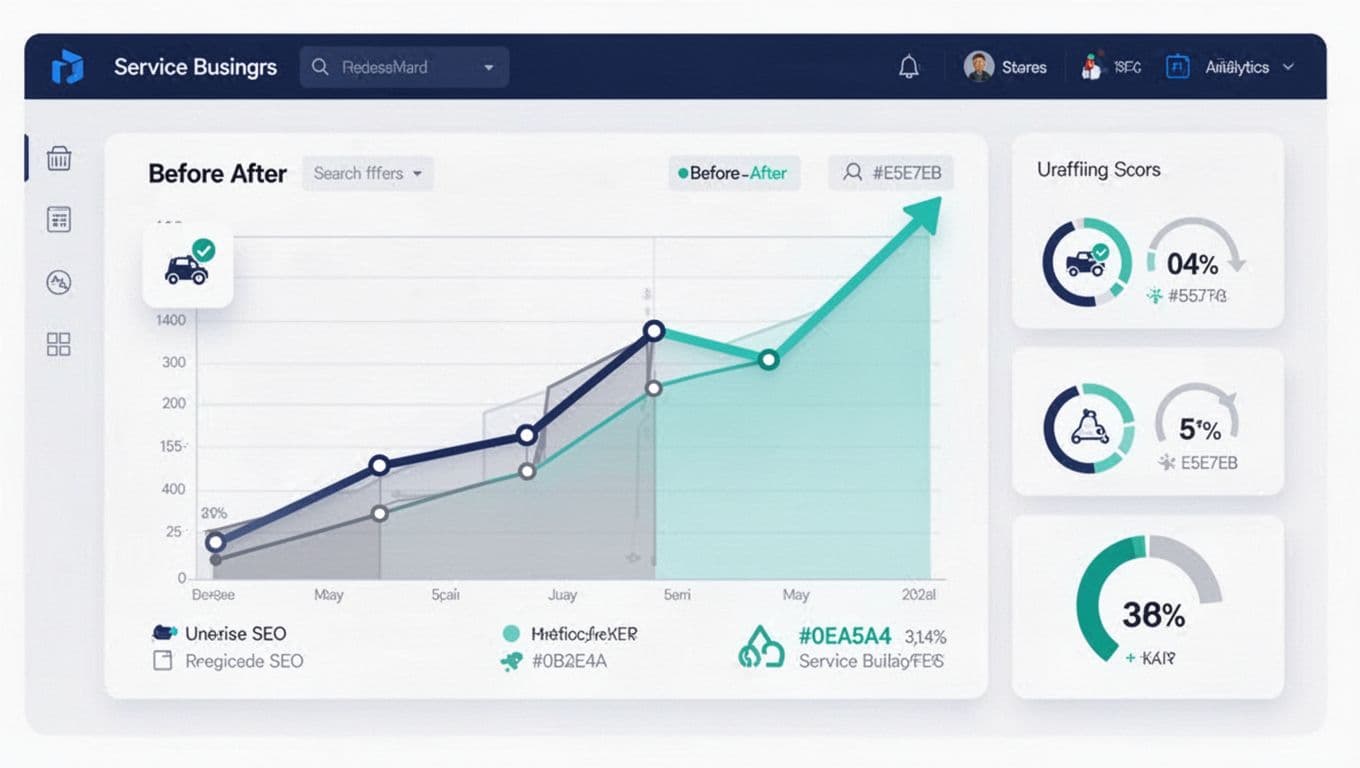Click the notification bell icon
The image size is (1360, 768).
(907, 66)
